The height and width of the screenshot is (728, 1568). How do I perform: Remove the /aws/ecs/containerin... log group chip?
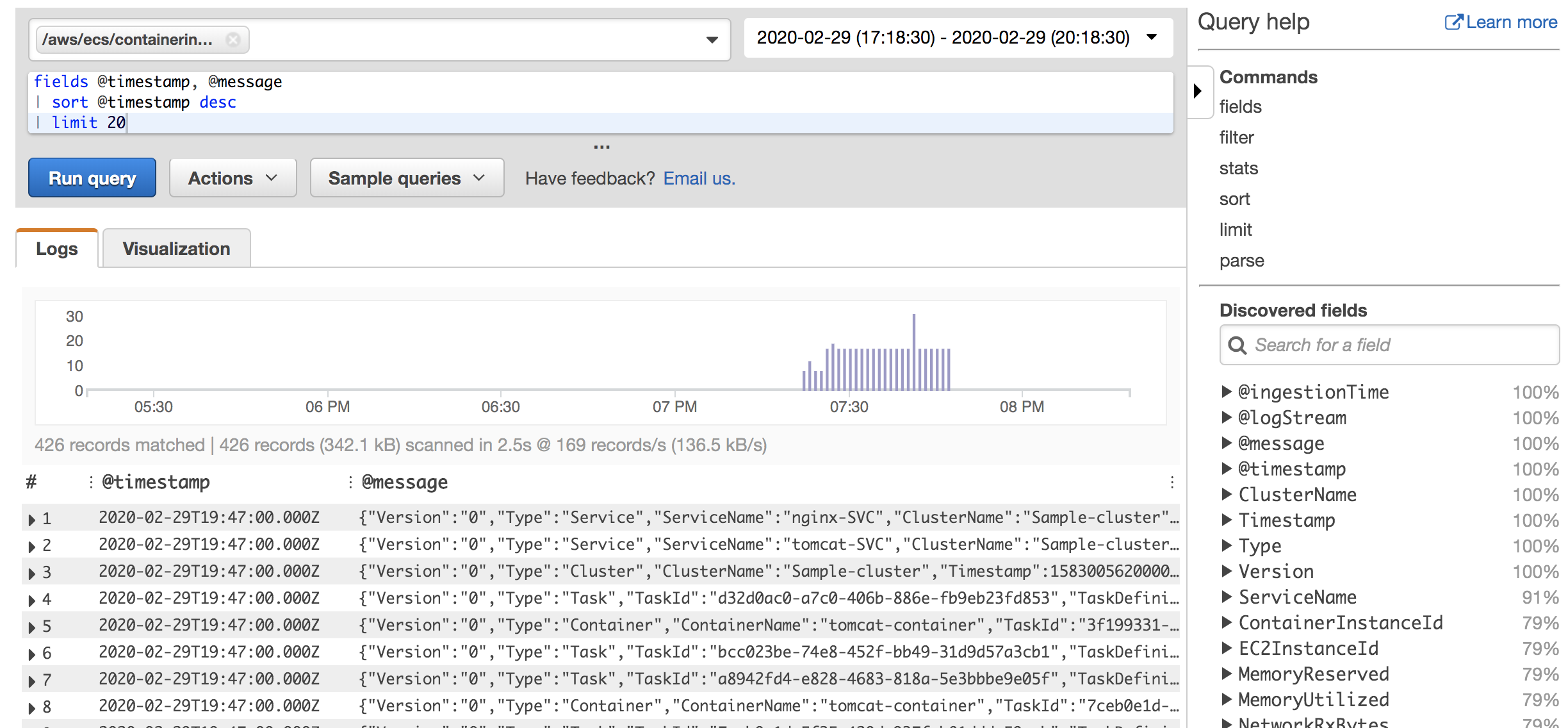click(x=233, y=40)
